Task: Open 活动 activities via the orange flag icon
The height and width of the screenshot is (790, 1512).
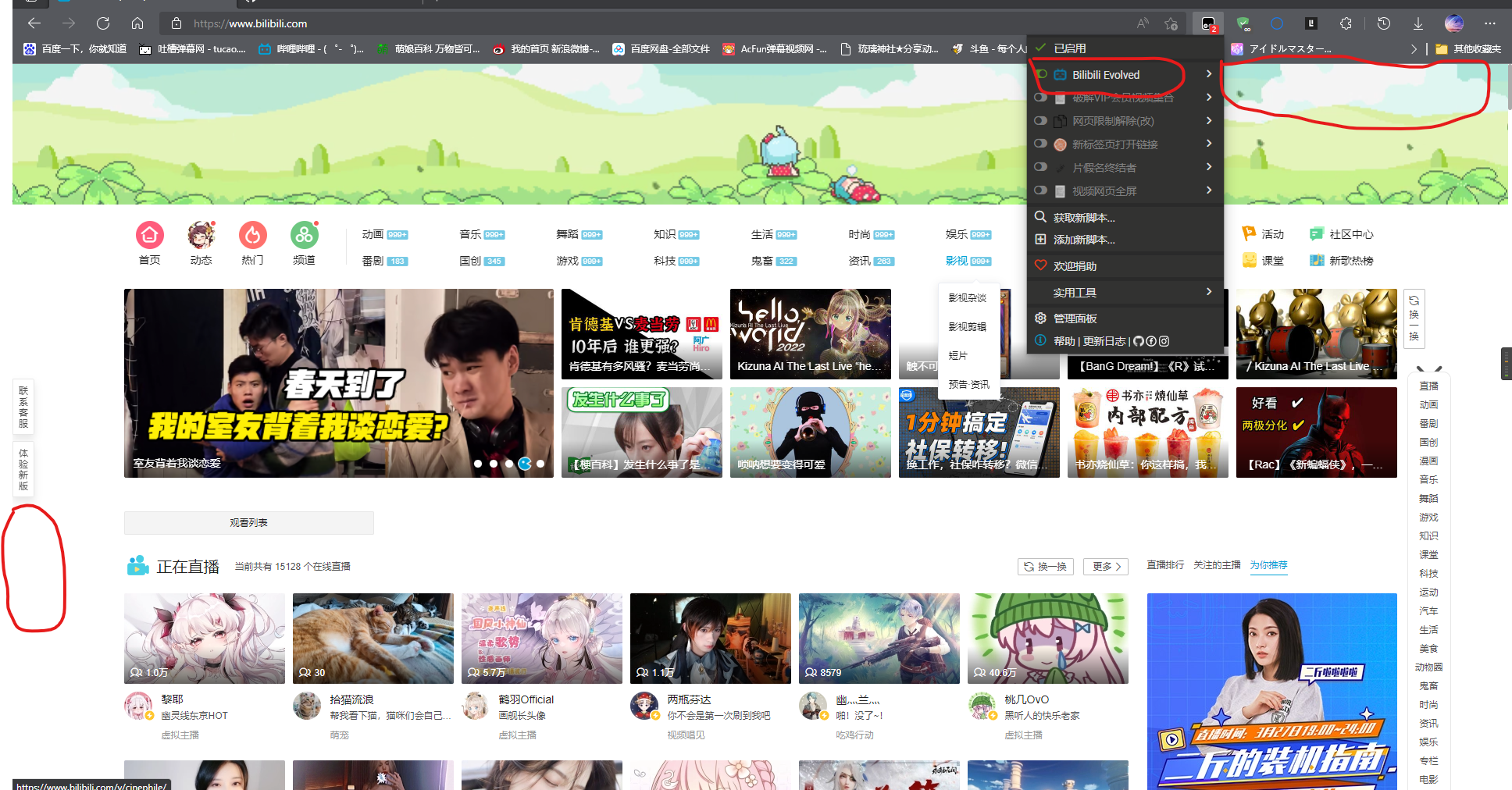Action: click(1250, 233)
